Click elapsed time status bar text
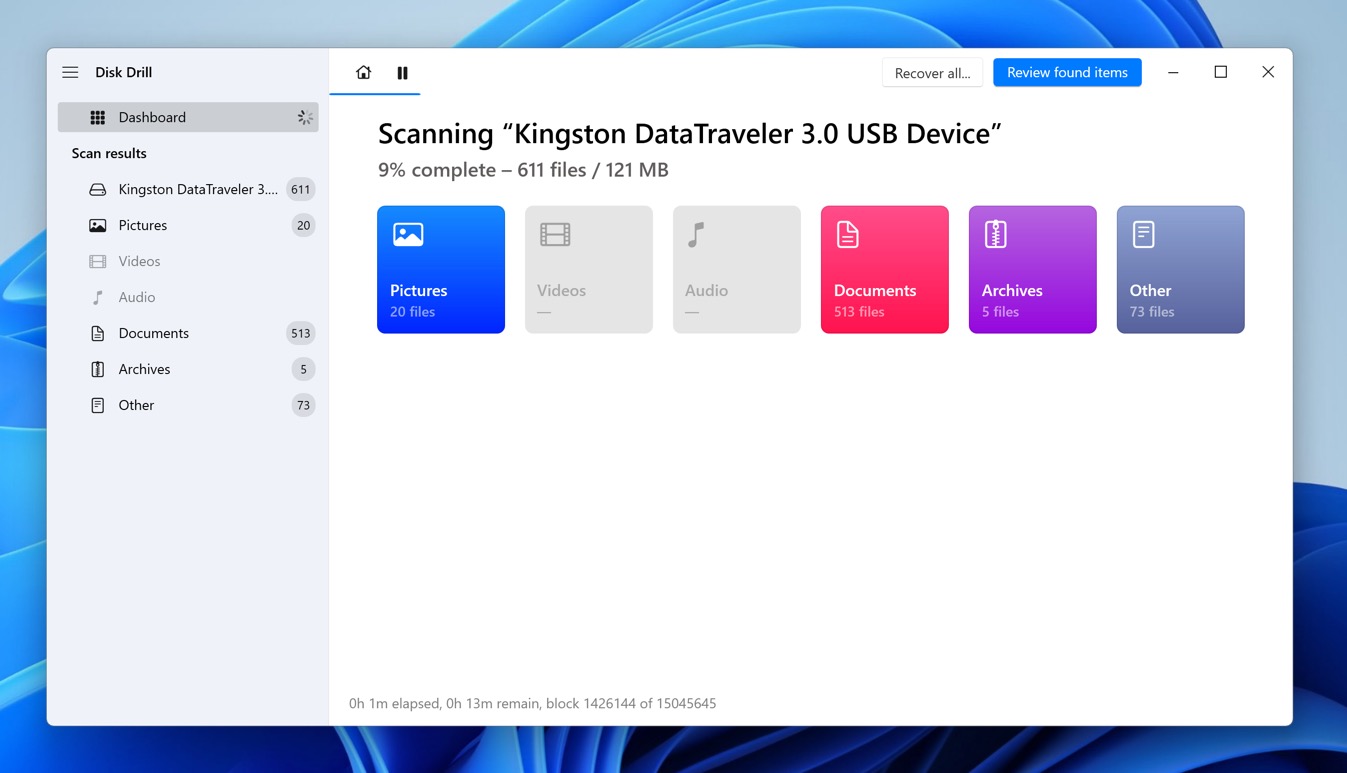Screen dimensions: 1347x773 coord(532,703)
